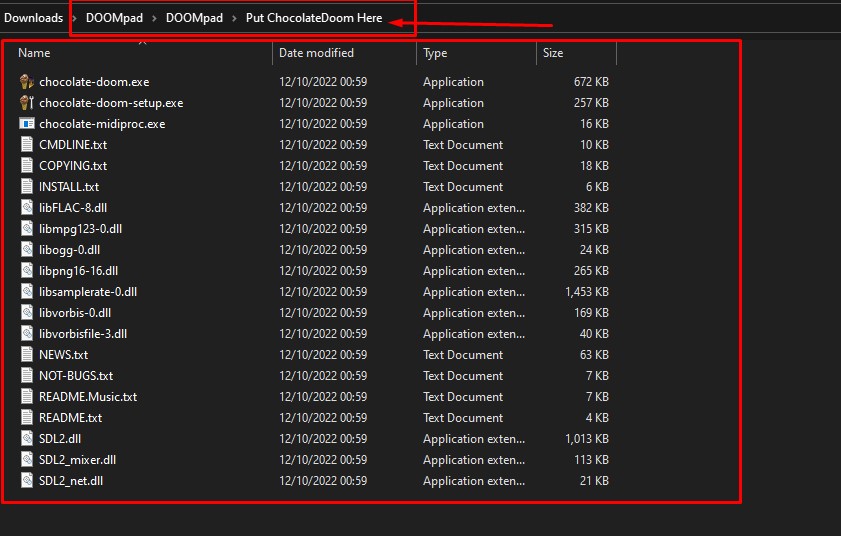Select the SDL2_net.dll filename
This screenshot has width=841, height=536.
pyautogui.click(x=71, y=481)
